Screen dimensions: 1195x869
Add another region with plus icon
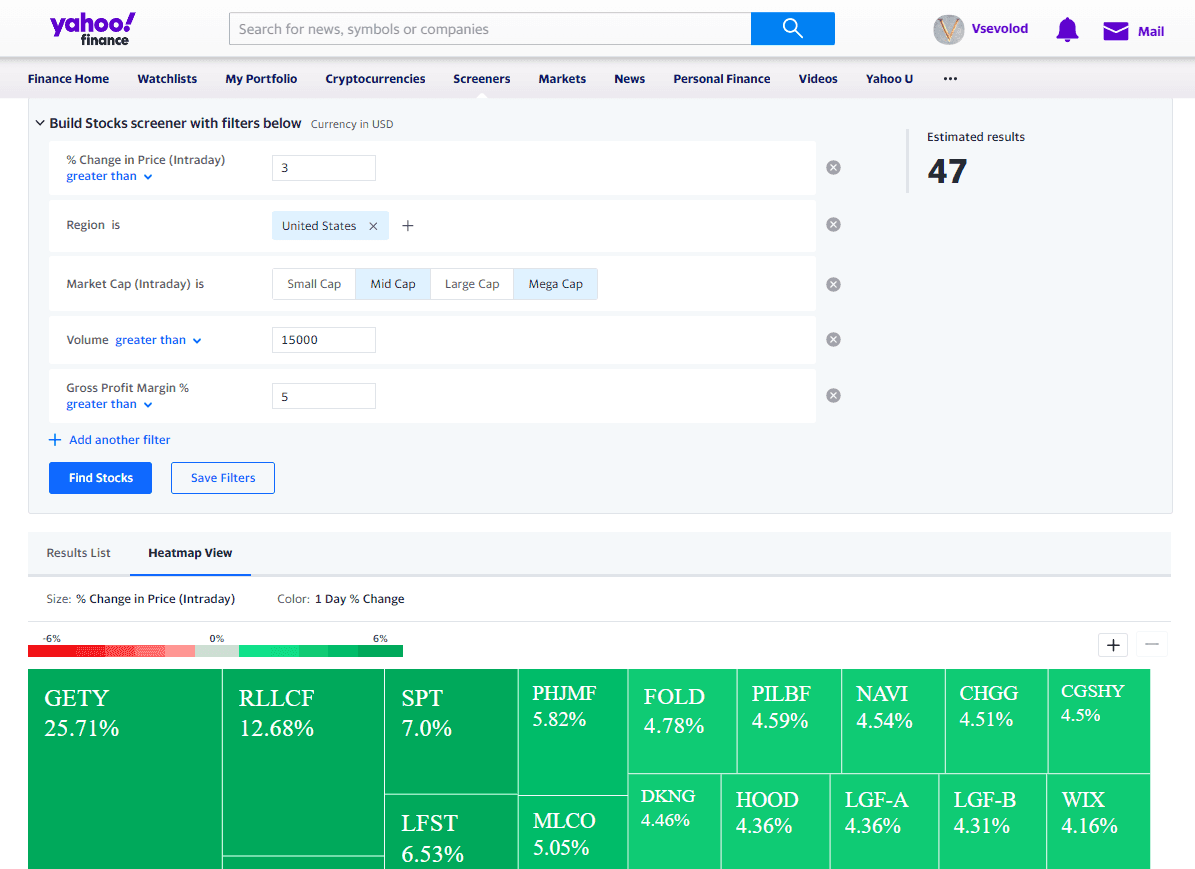[x=408, y=226]
